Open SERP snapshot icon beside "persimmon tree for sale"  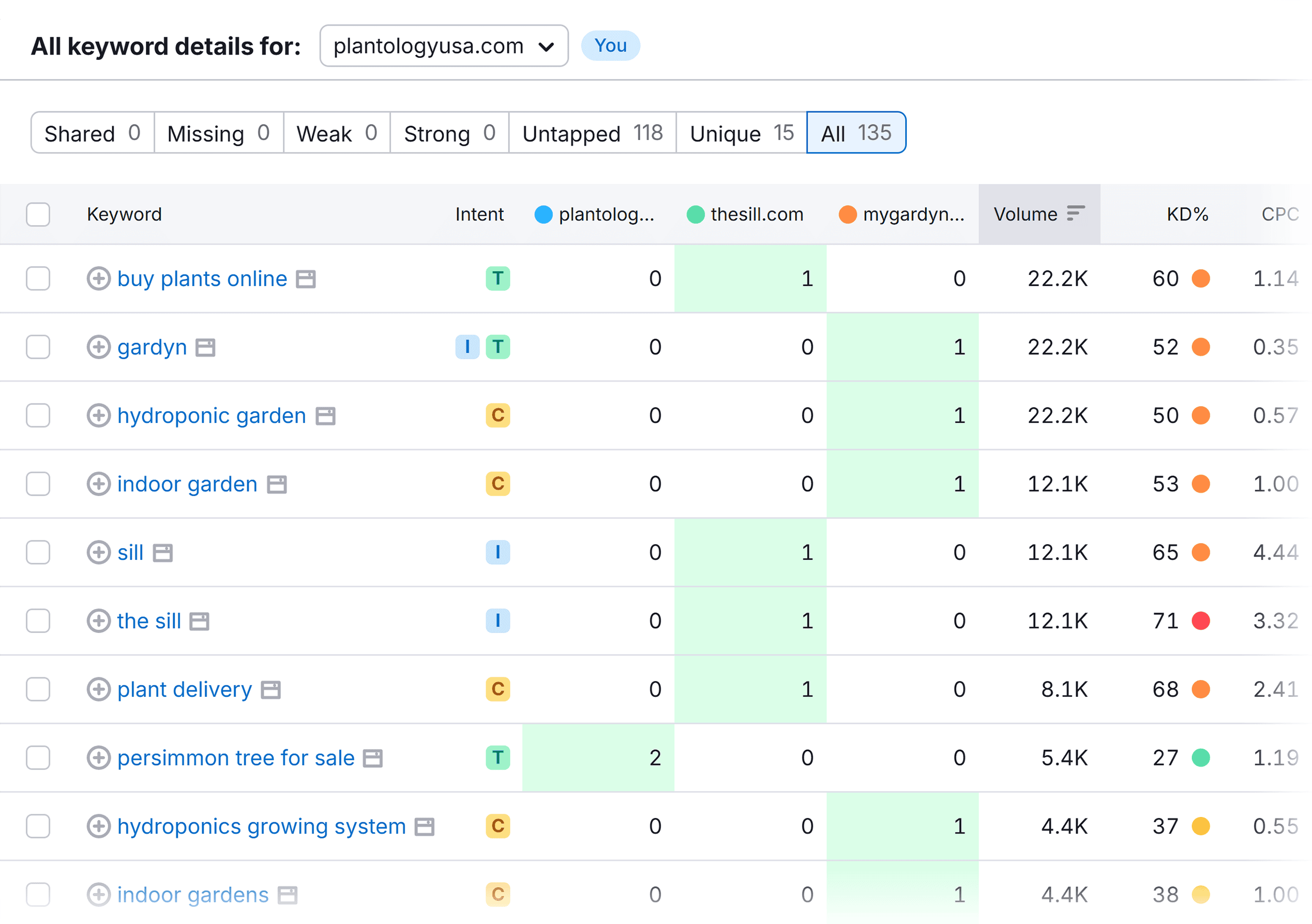372,758
